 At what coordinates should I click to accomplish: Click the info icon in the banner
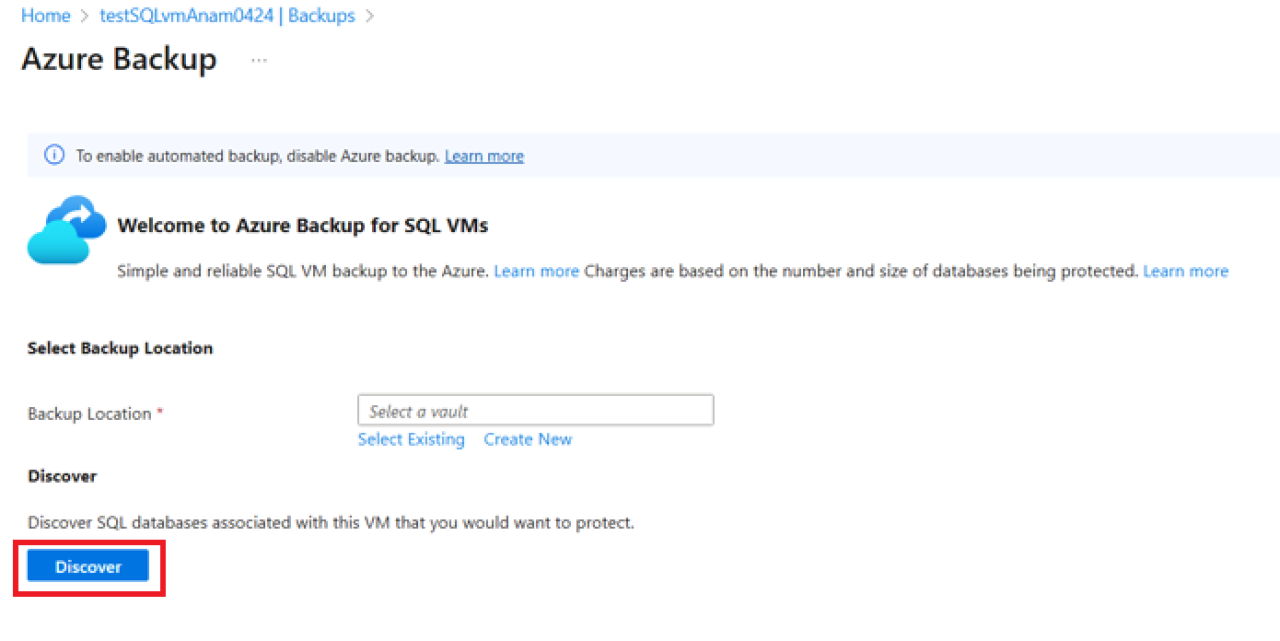(x=54, y=156)
